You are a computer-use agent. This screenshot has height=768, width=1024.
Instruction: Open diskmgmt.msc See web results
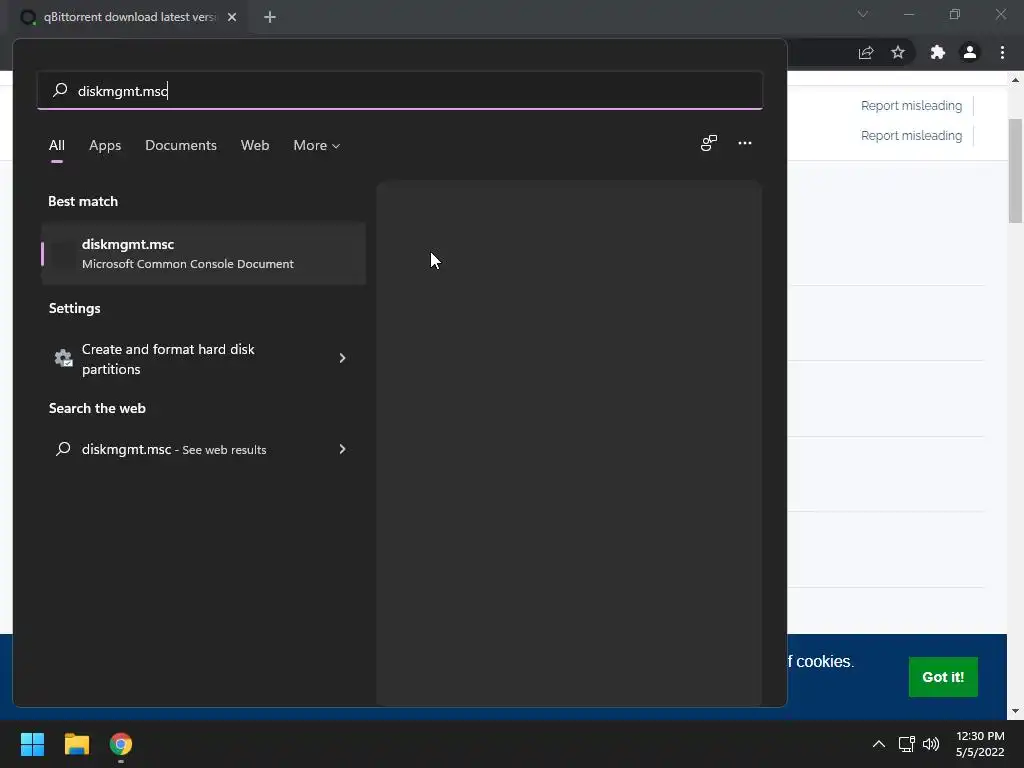pos(204,449)
